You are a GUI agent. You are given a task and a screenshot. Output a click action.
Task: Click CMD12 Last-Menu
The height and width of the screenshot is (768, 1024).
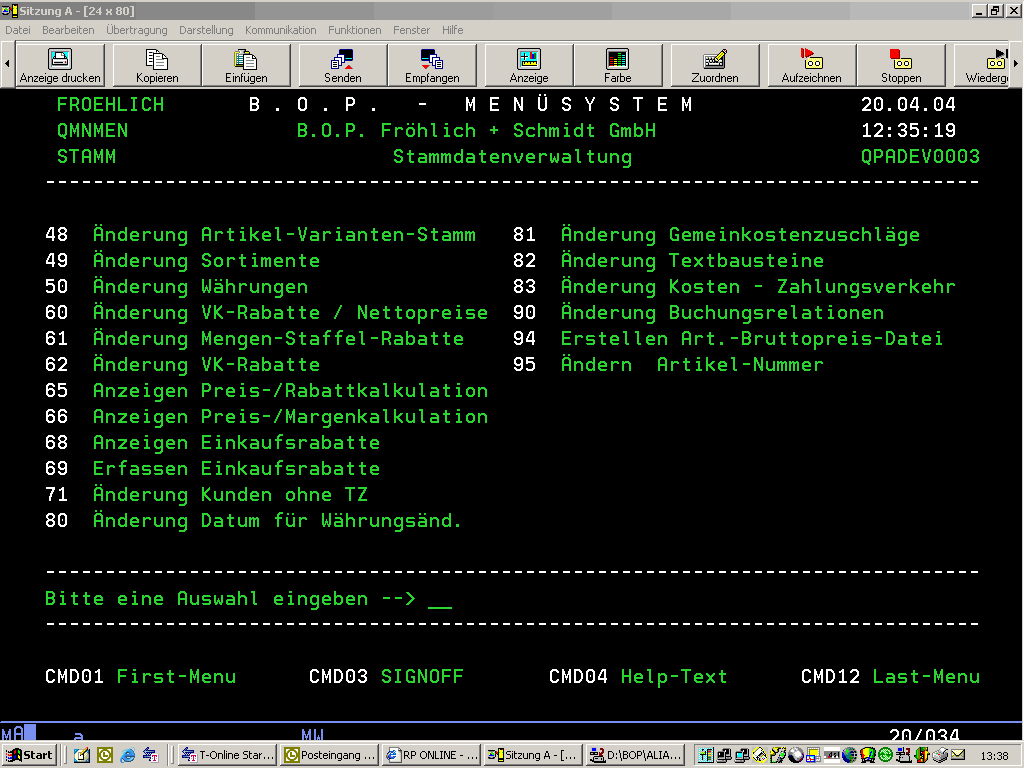point(890,677)
